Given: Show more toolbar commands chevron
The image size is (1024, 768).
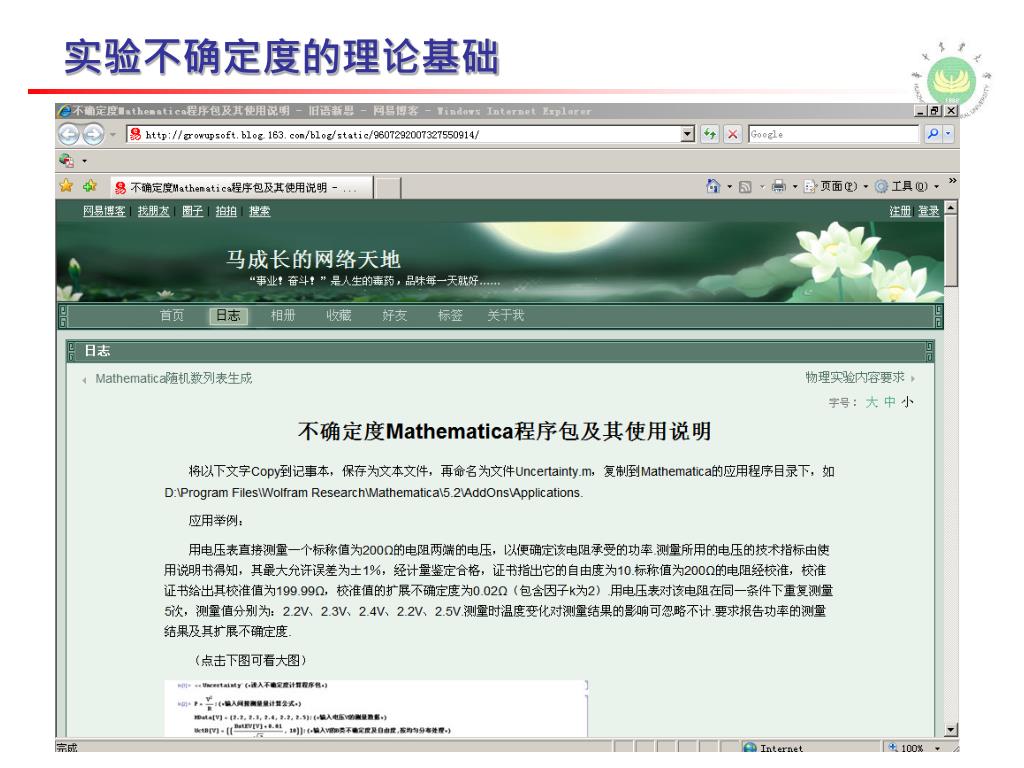Looking at the screenshot, I should [x=952, y=181].
